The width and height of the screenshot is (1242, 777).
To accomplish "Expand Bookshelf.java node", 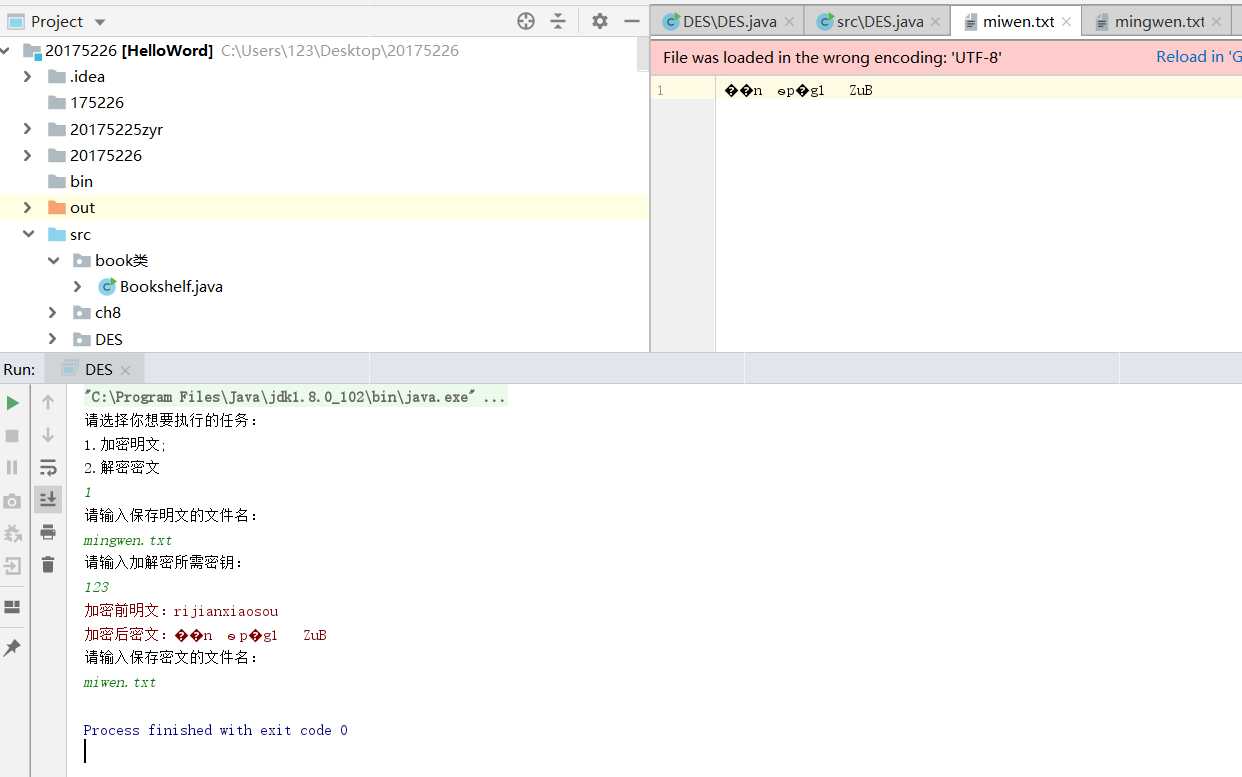I will tap(78, 286).
